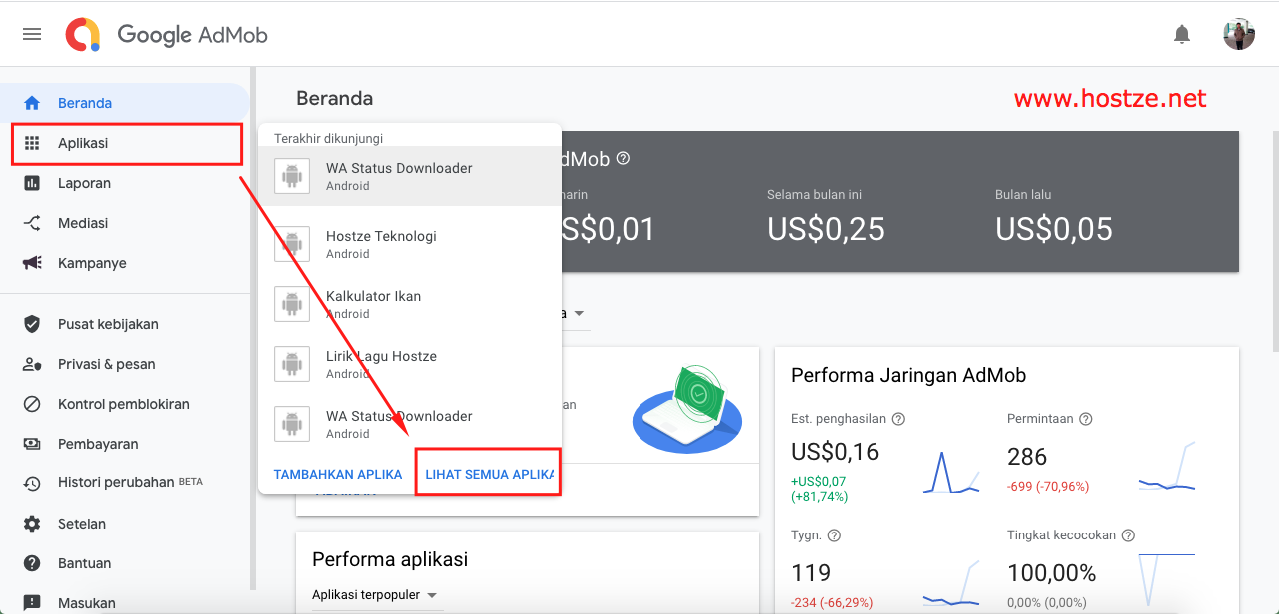
Task: Select Lirik Lagu Hostze app
Action: [410, 364]
